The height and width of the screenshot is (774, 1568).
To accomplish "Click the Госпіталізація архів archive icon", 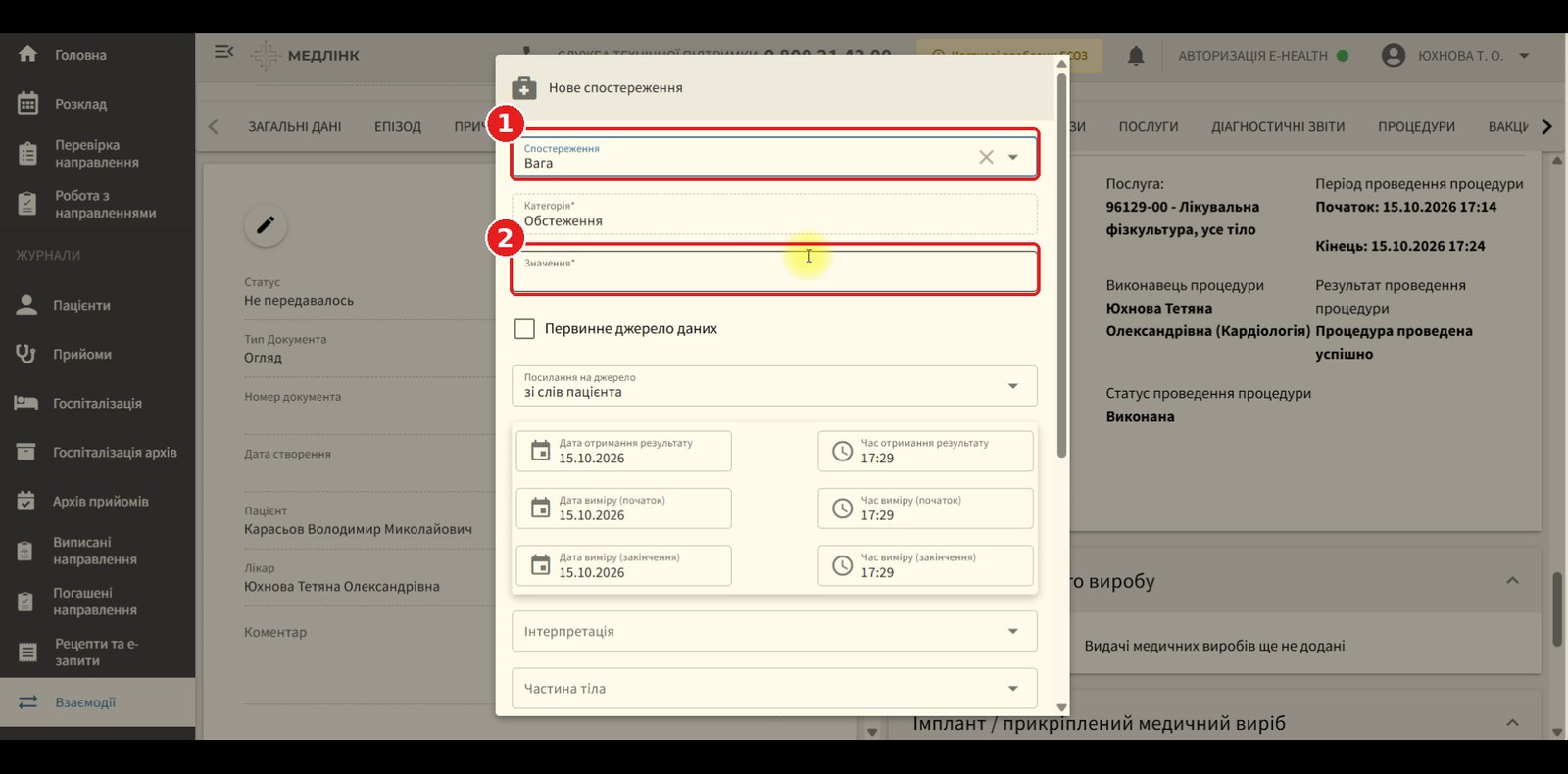I will (26, 452).
